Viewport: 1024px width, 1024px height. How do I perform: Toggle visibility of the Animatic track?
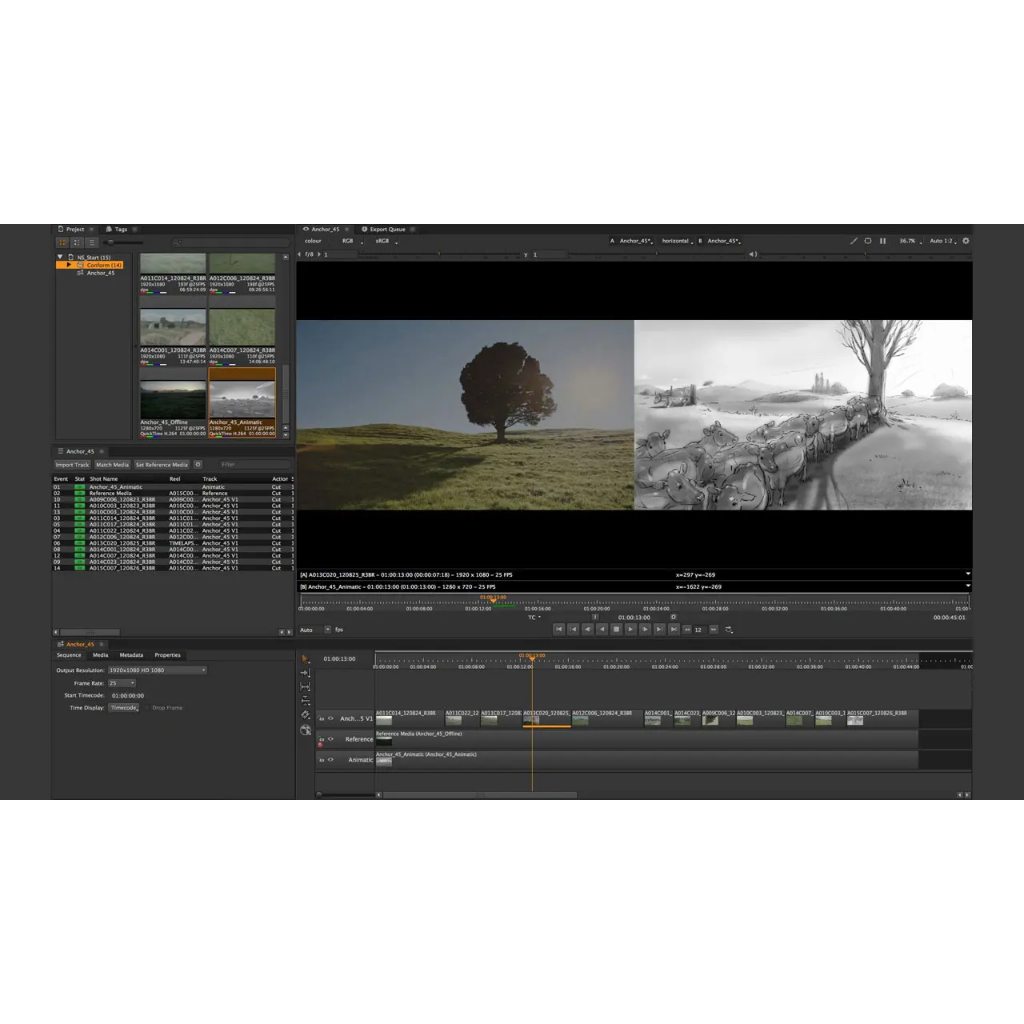point(330,760)
